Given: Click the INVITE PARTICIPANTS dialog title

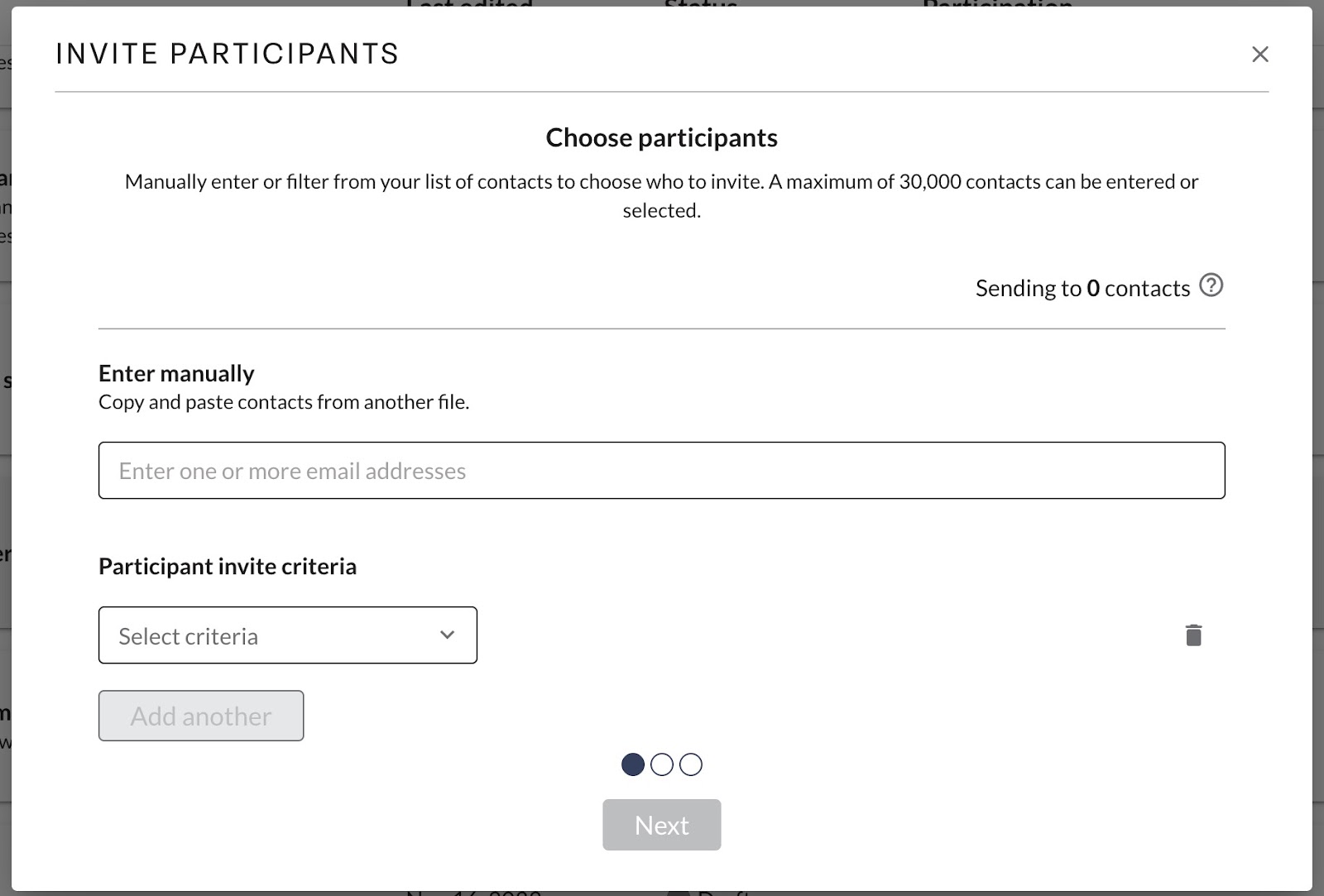Looking at the screenshot, I should click(228, 54).
